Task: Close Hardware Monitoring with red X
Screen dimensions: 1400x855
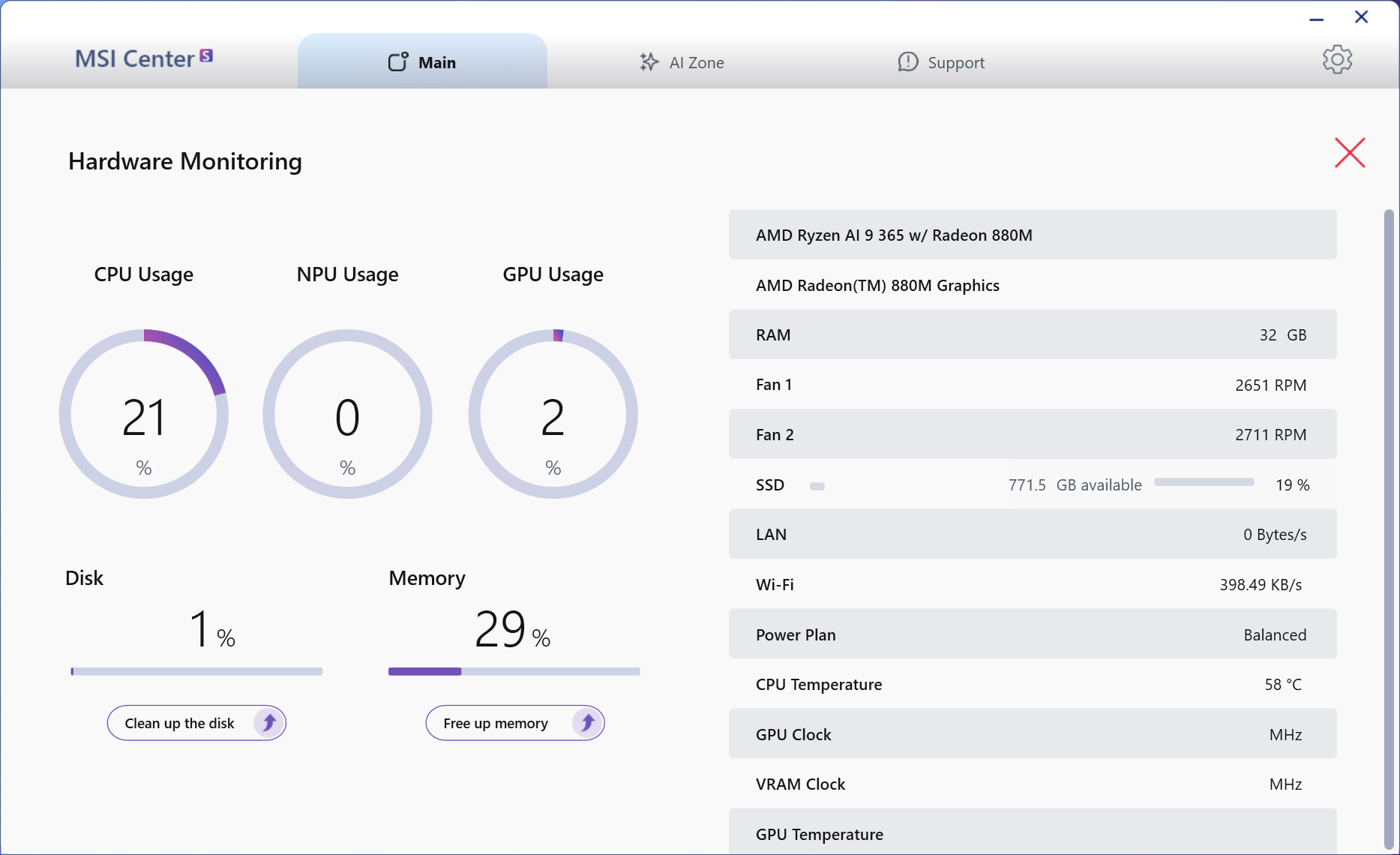Action: tap(1350, 153)
